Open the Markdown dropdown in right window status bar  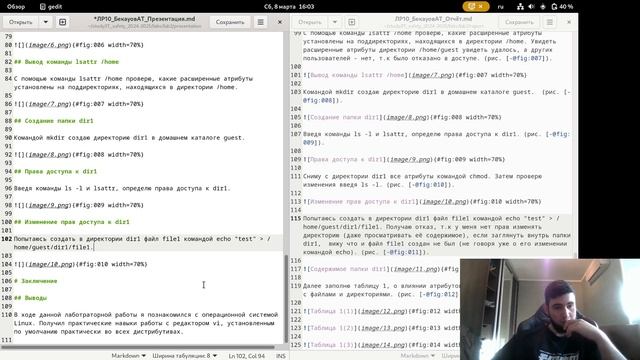418,356
